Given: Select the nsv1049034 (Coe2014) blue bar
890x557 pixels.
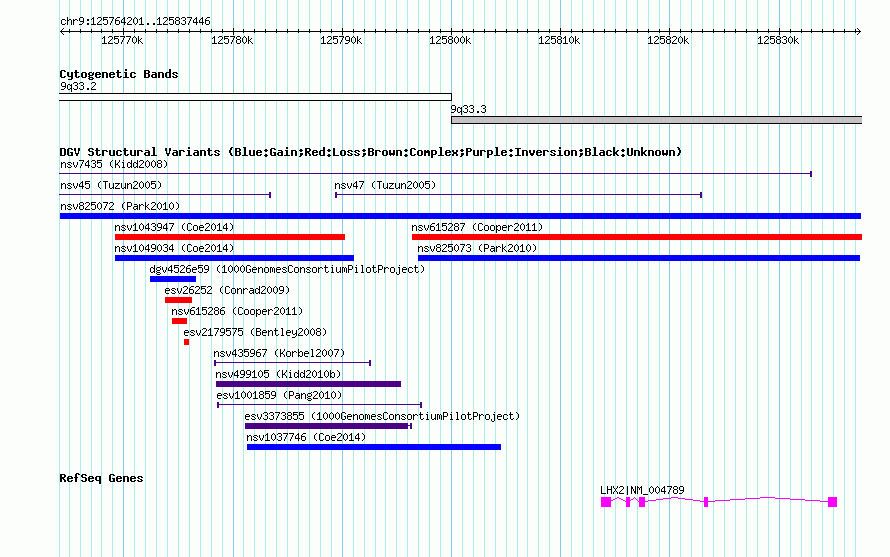Looking at the screenshot, I should click(x=234, y=258).
